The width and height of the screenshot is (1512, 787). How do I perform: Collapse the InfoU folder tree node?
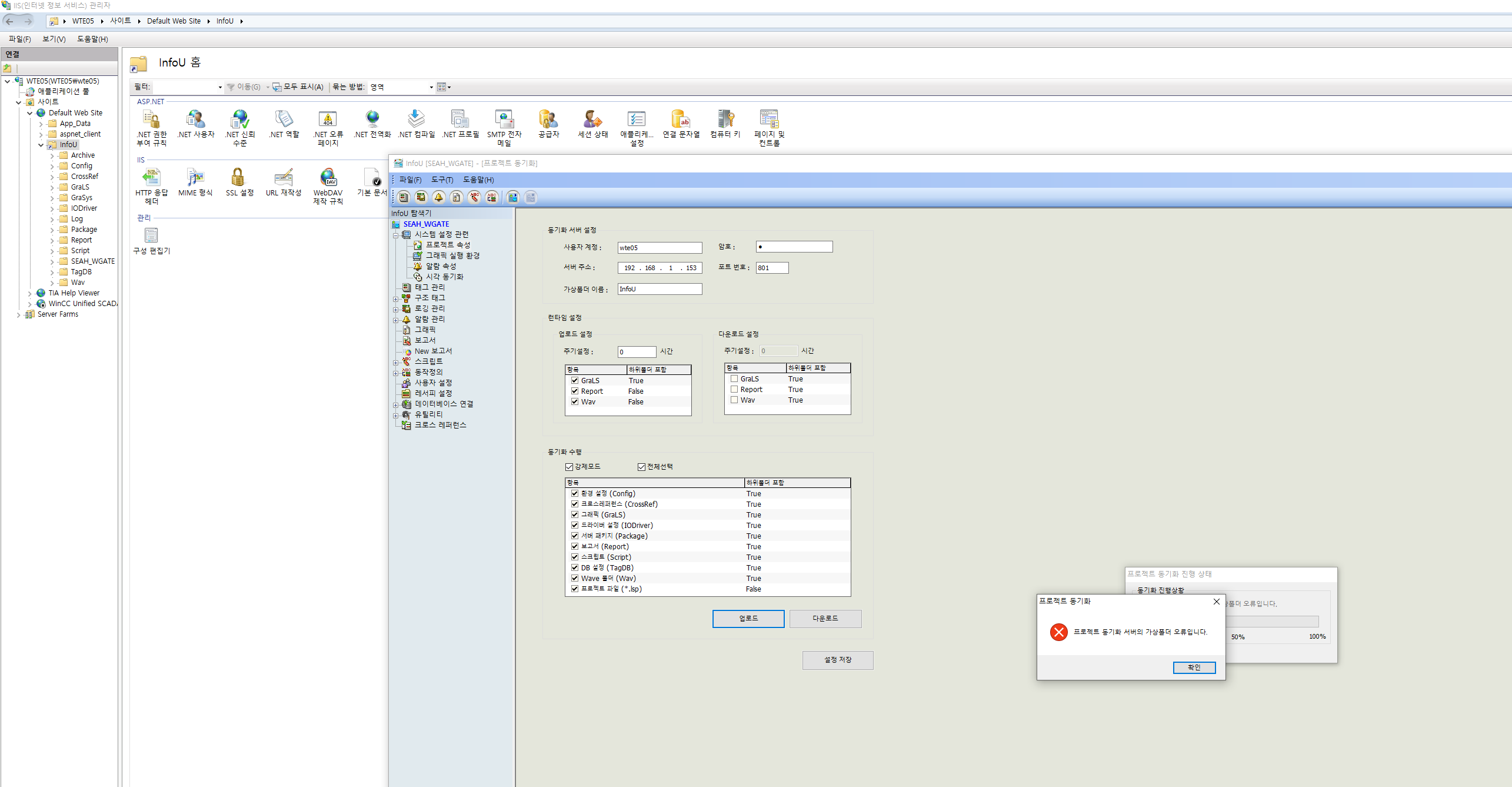coord(41,145)
